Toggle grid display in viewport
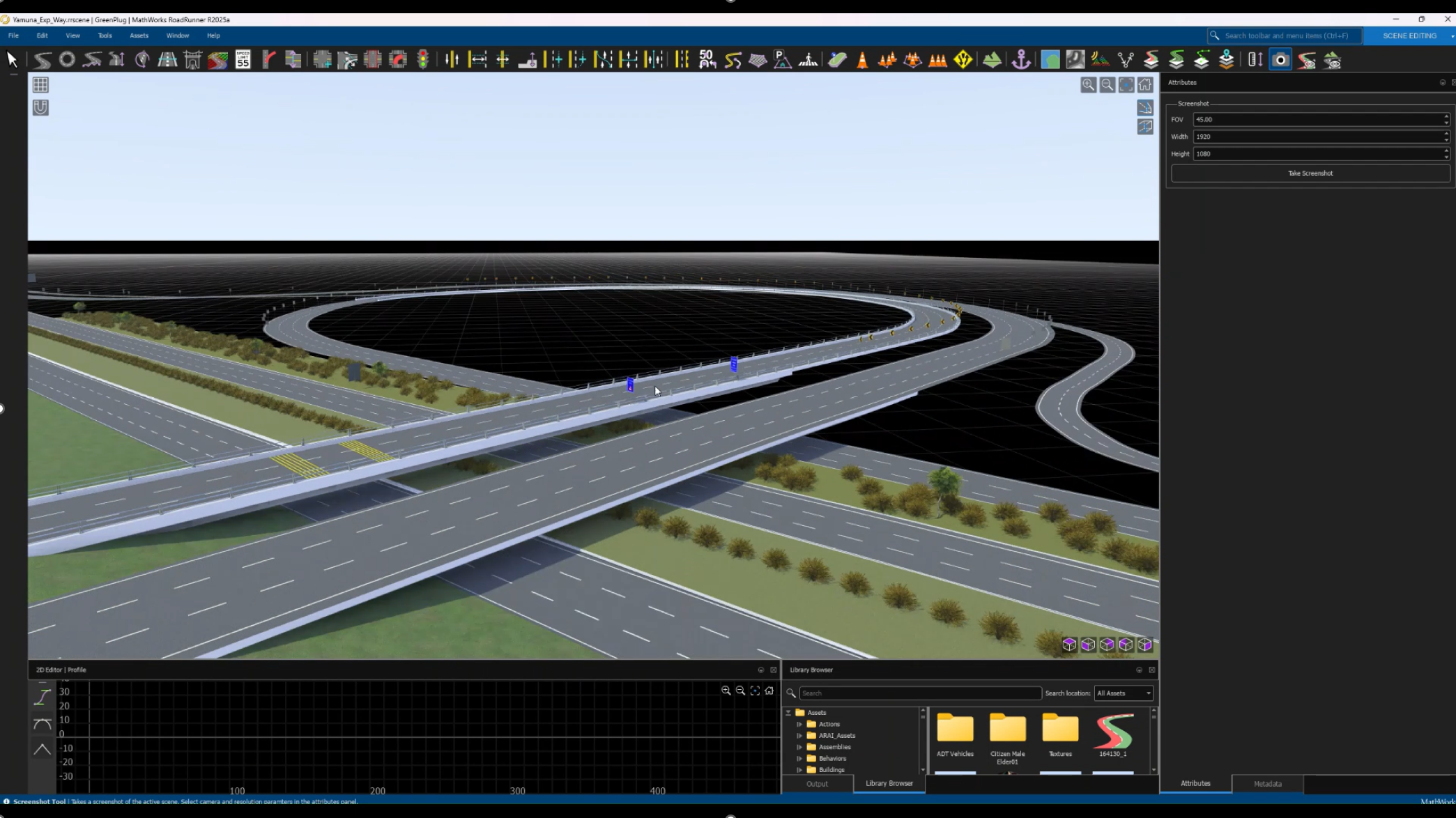This screenshot has width=1456, height=818. click(x=40, y=85)
